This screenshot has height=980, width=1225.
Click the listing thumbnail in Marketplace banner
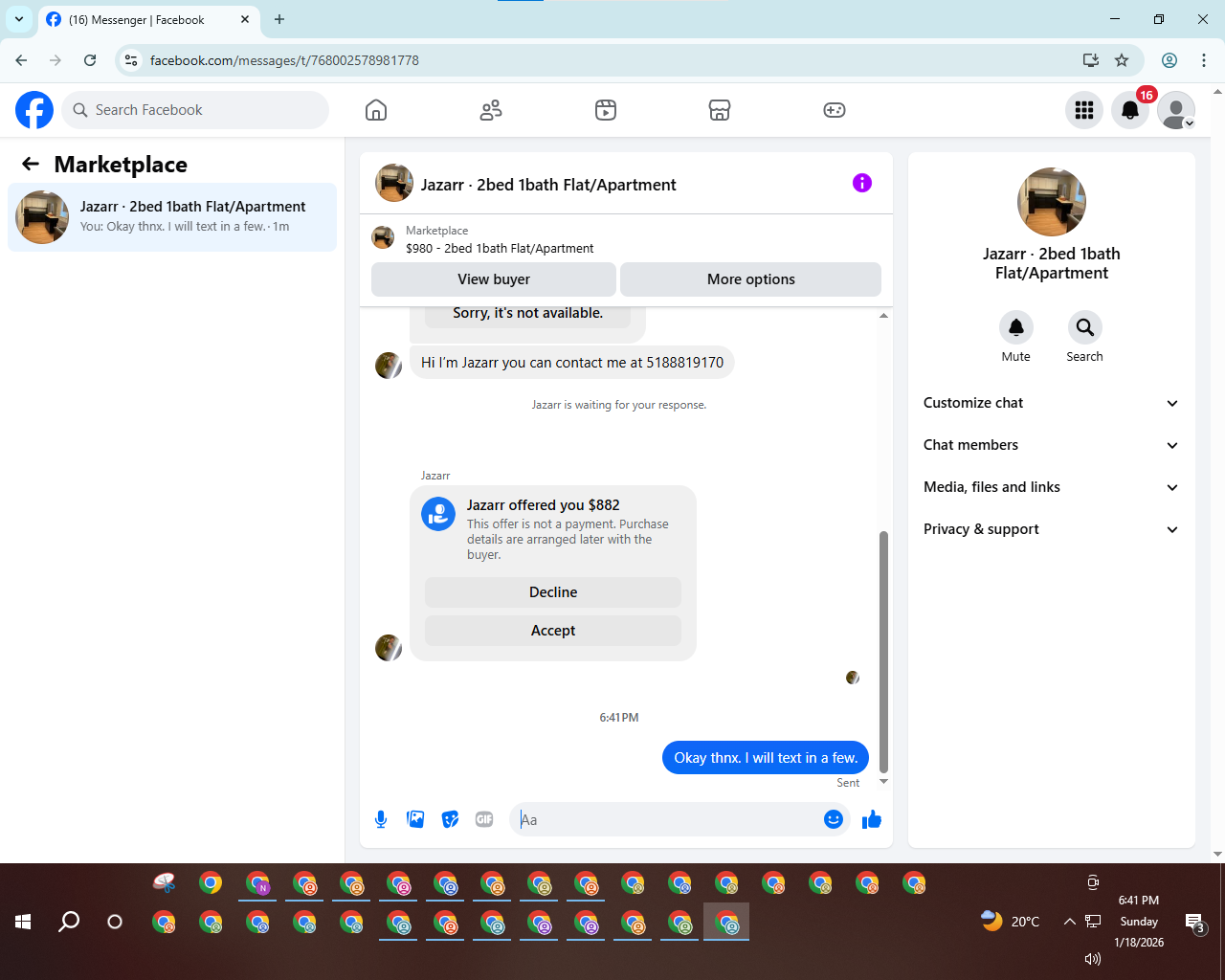383,237
